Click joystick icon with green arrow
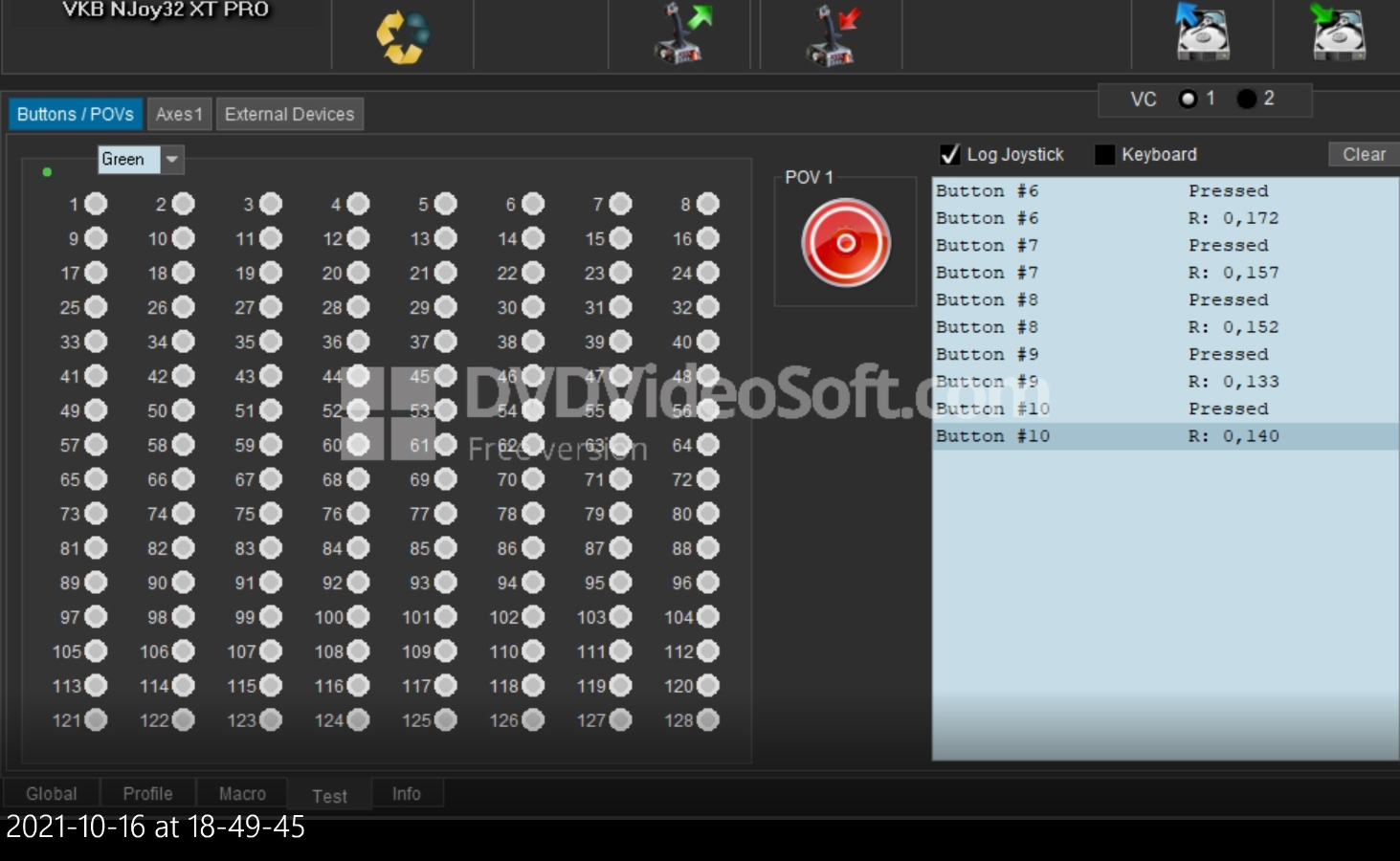 (x=683, y=34)
